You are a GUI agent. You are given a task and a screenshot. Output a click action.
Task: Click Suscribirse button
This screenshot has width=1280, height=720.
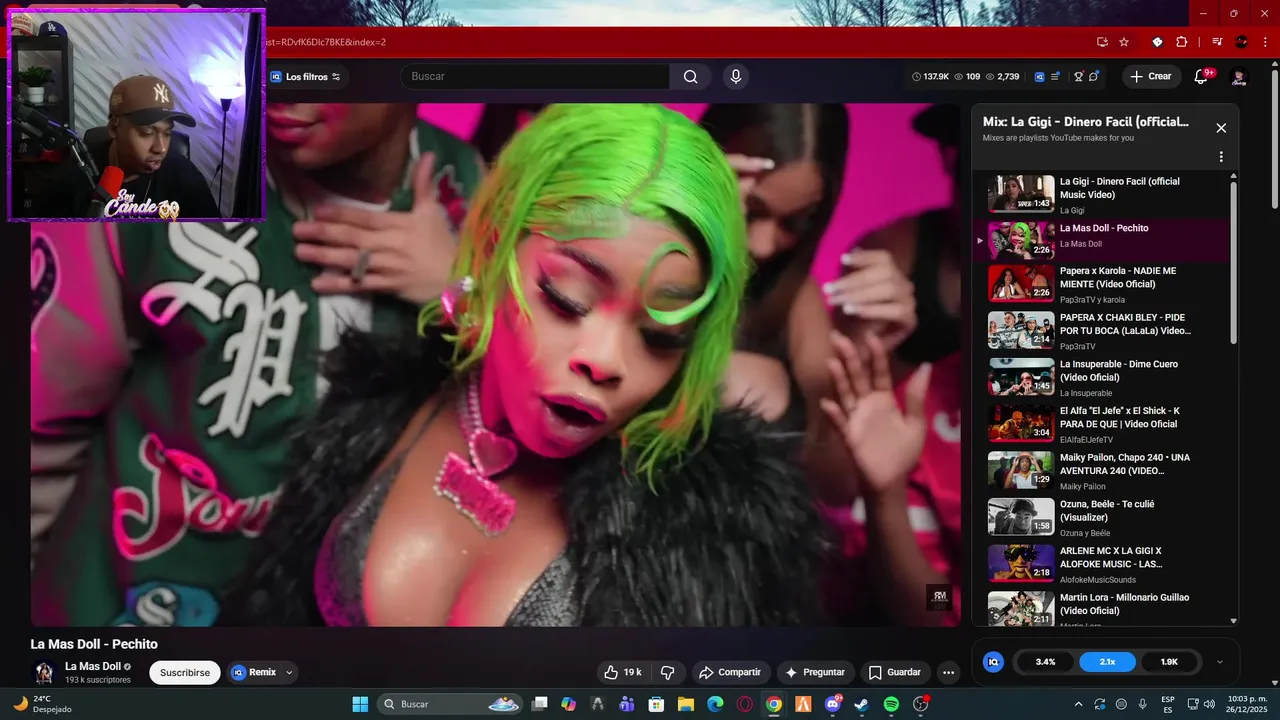pyautogui.click(x=185, y=673)
